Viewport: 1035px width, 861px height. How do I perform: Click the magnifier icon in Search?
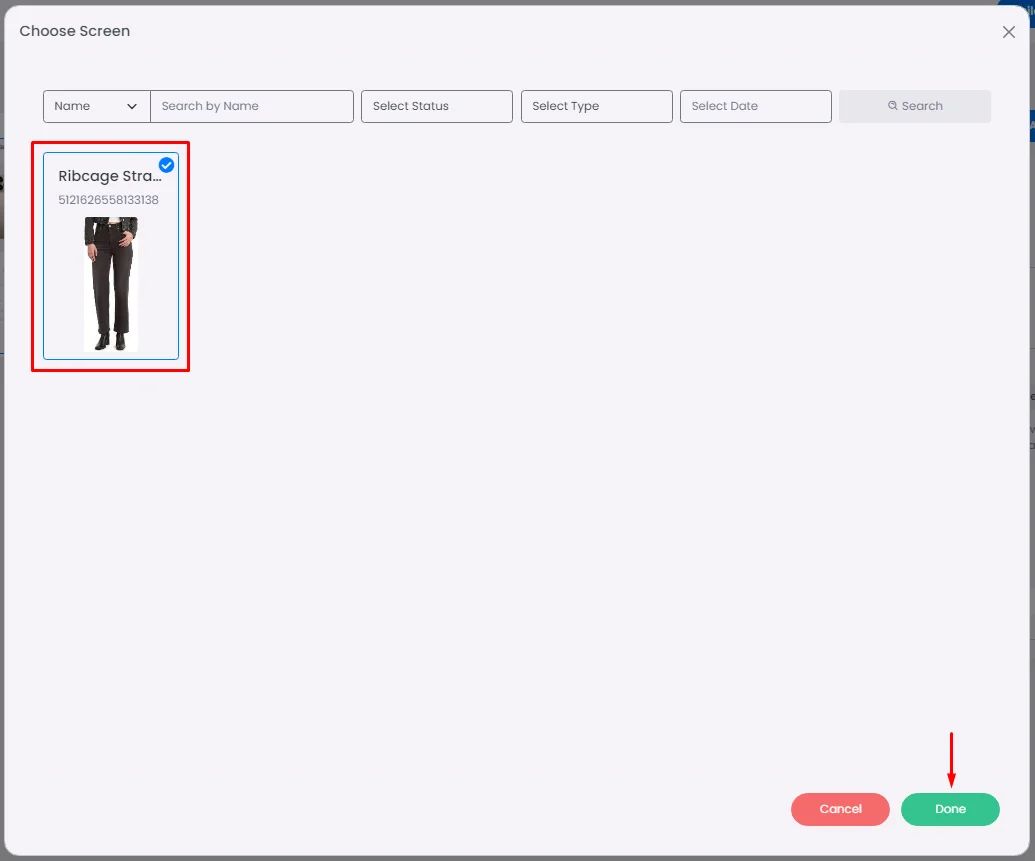click(892, 106)
